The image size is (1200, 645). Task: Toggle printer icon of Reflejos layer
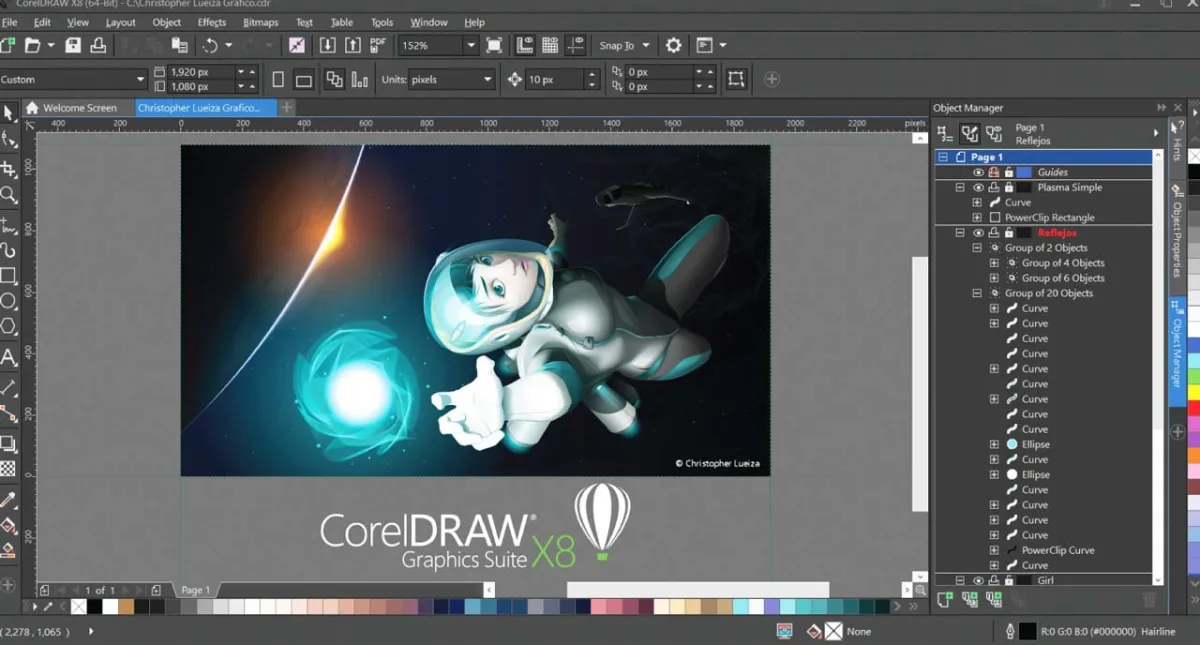pos(993,233)
